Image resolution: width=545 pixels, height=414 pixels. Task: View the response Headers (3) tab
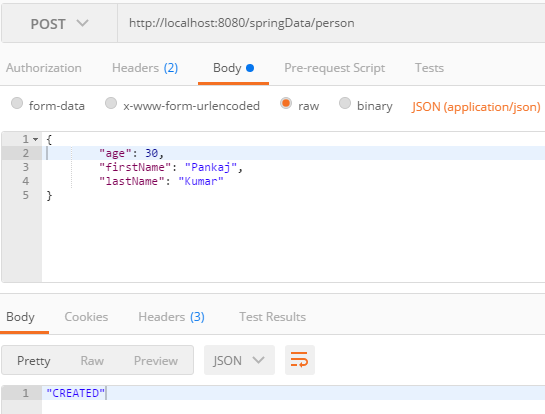tap(171, 317)
